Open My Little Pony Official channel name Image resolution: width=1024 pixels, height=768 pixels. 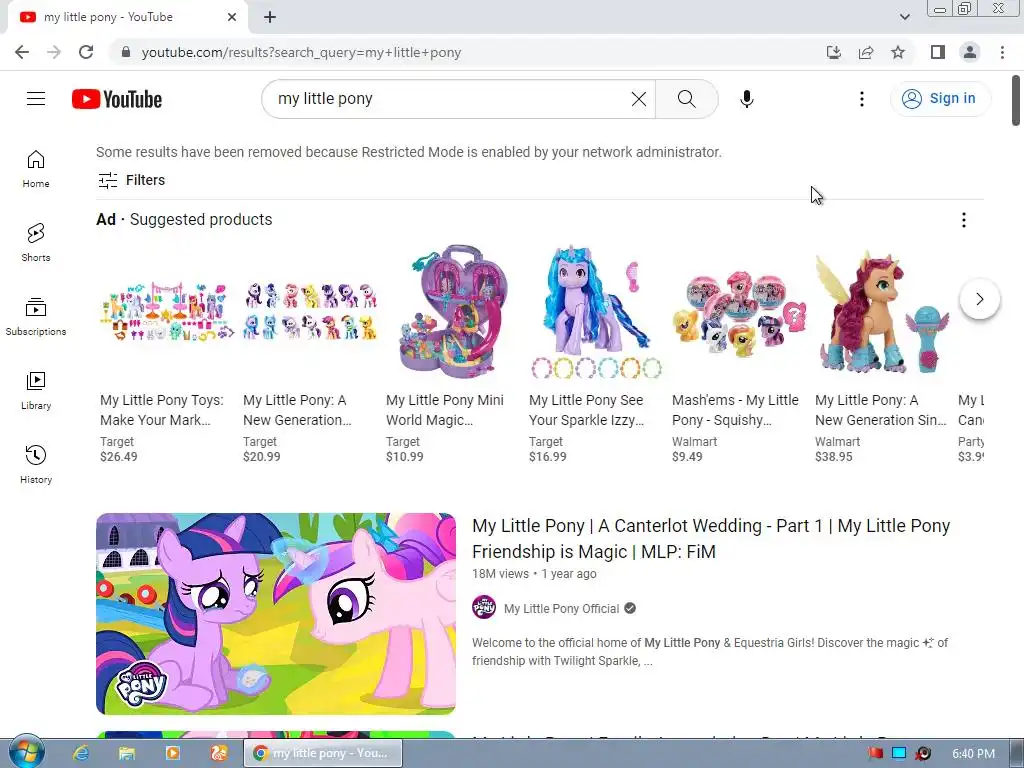tap(562, 609)
